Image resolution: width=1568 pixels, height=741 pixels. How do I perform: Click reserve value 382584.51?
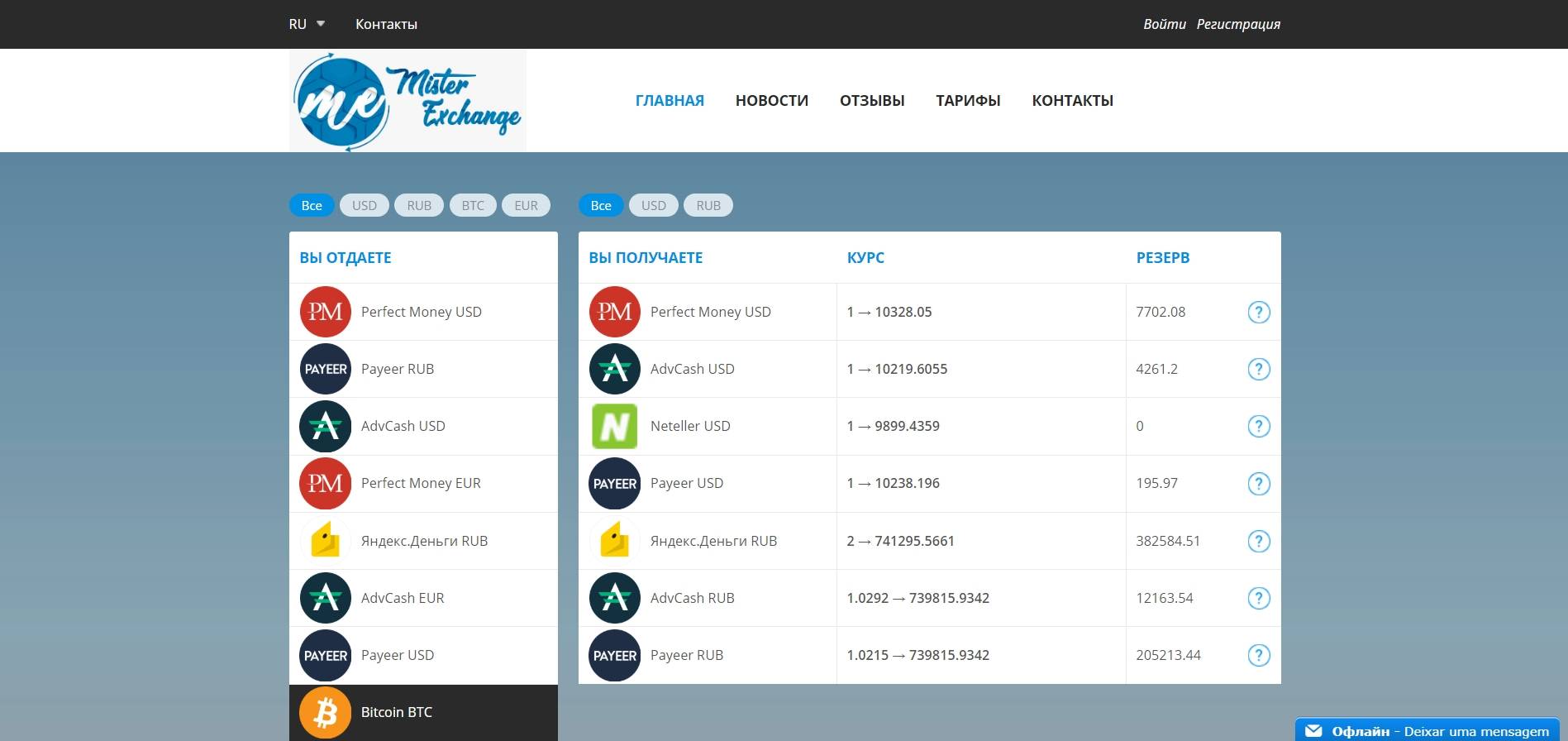[x=1168, y=541]
